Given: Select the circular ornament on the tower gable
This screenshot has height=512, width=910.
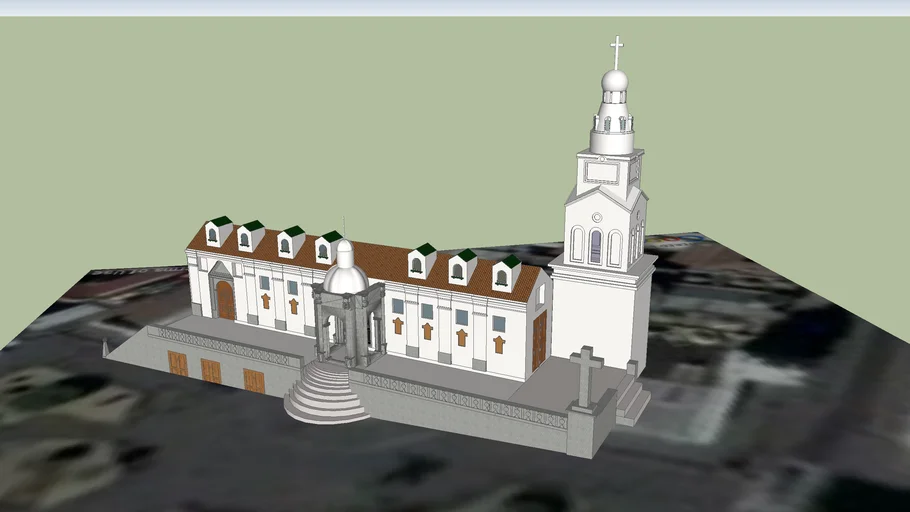Looking at the screenshot, I should [597, 217].
